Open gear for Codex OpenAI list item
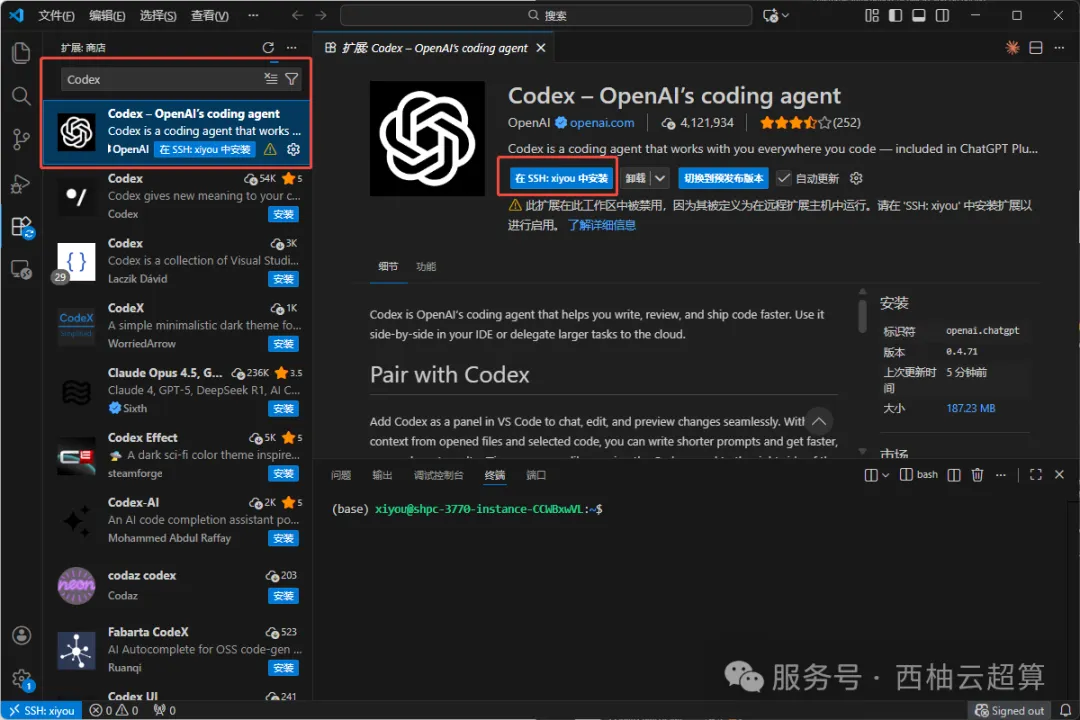The width and height of the screenshot is (1080, 720). pyautogui.click(x=293, y=150)
